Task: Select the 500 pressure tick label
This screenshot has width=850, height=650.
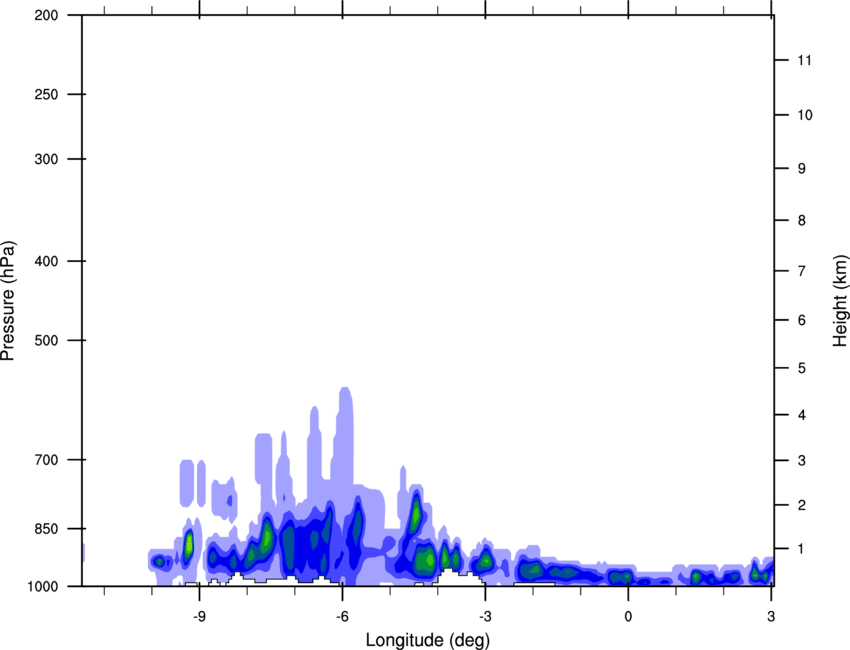Action: [46, 340]
